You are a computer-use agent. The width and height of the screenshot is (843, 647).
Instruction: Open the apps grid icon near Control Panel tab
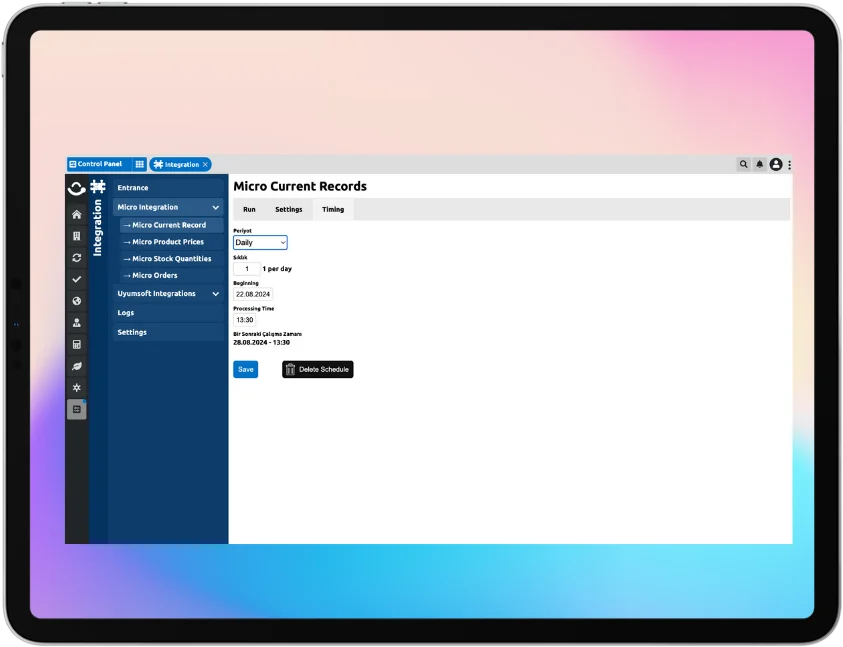140,164
